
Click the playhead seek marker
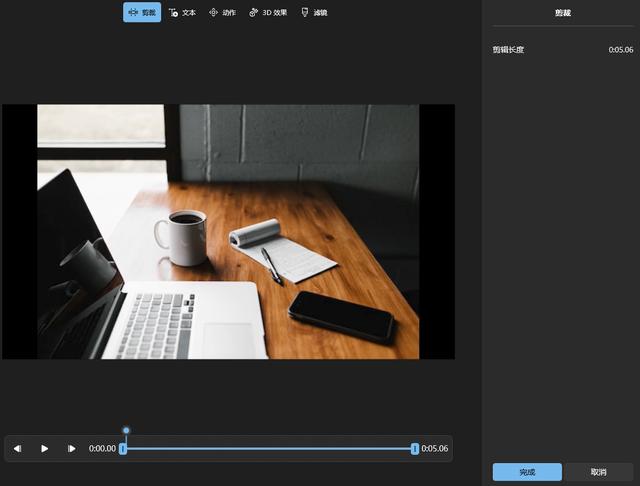tap(126, 430)
